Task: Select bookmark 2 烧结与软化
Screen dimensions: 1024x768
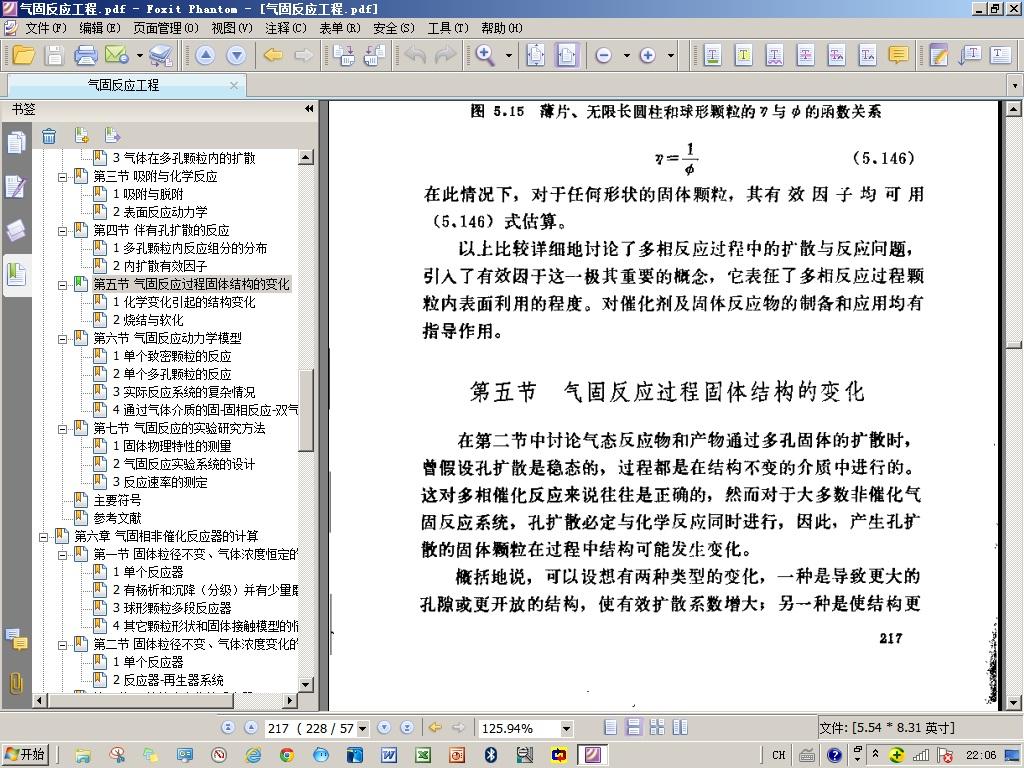Action: click(148, 320)
